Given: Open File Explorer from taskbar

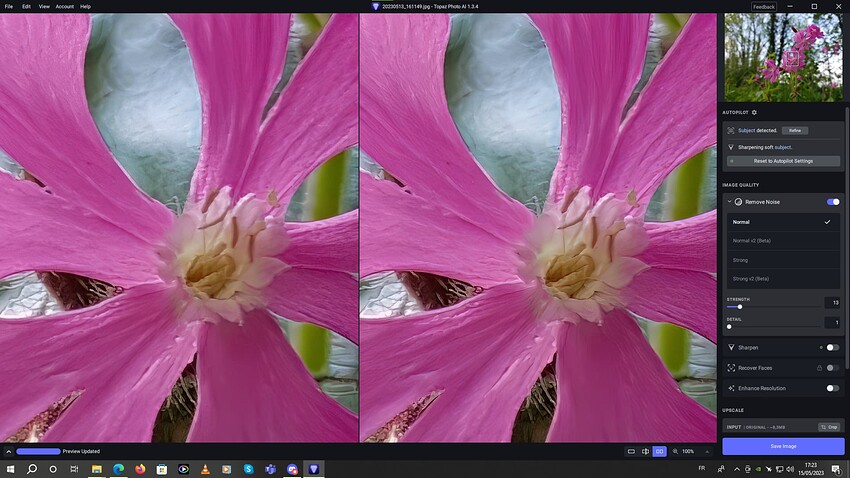Looking at the screenshot, I should tap(96, 469).
